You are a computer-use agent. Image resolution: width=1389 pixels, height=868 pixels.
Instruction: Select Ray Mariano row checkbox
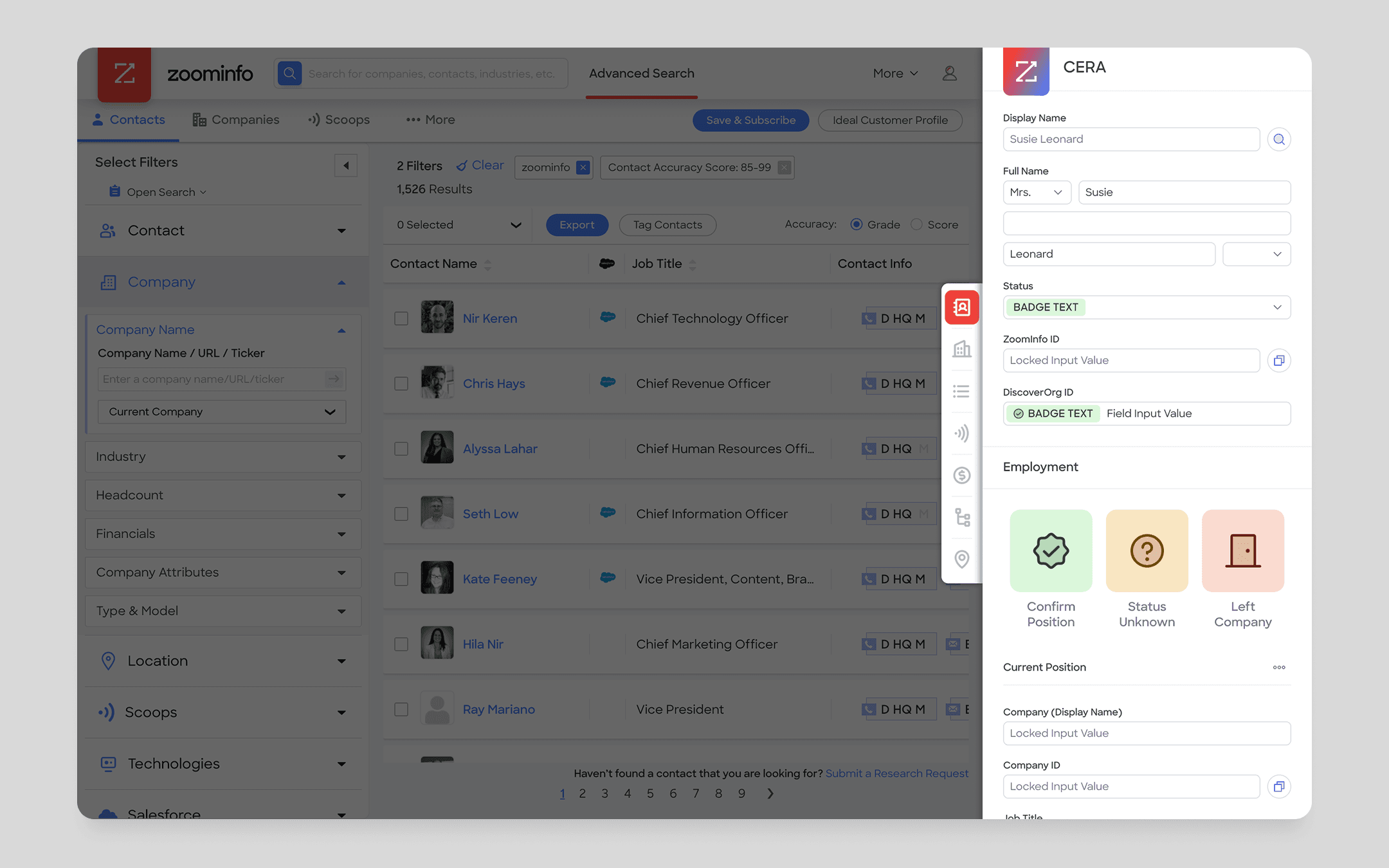pos(401,709)
